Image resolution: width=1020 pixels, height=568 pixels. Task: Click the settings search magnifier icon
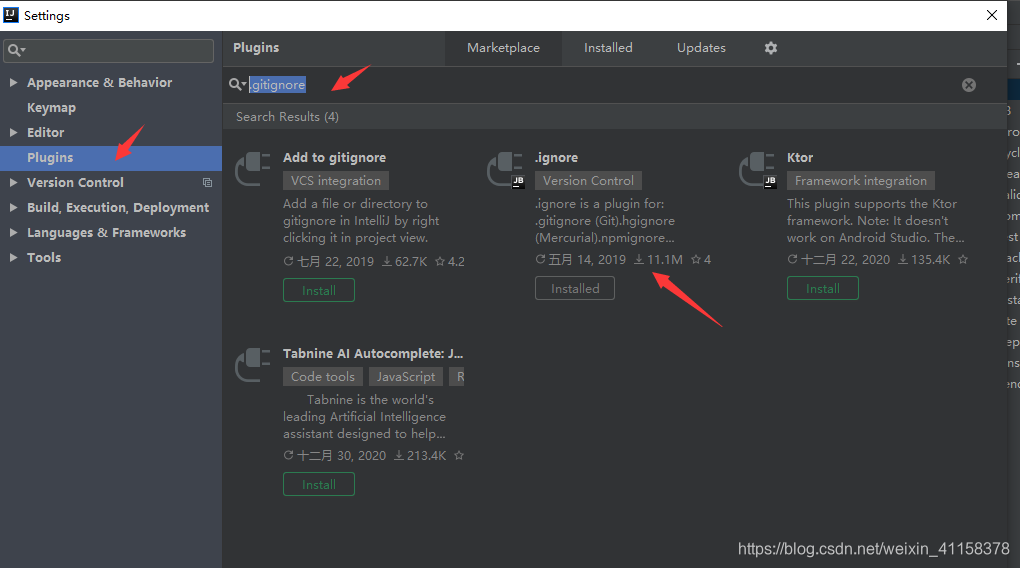16,50
